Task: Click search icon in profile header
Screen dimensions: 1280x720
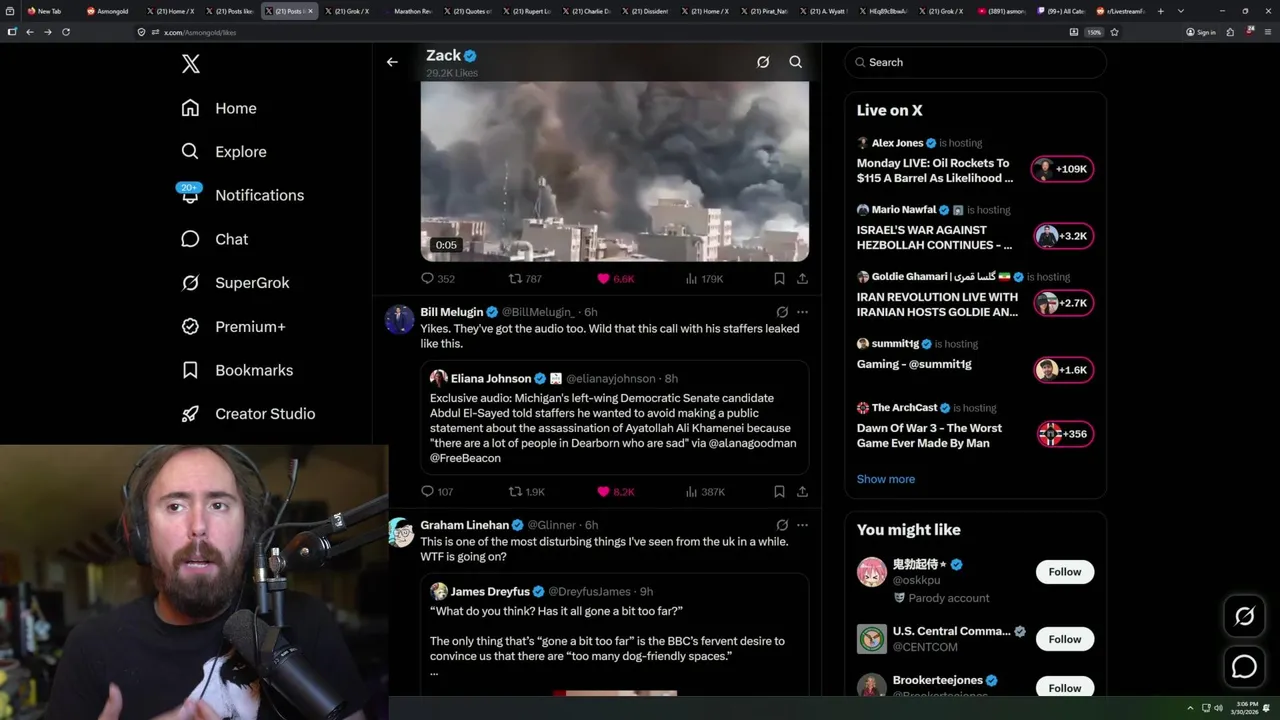Action: tap(796, 62)
